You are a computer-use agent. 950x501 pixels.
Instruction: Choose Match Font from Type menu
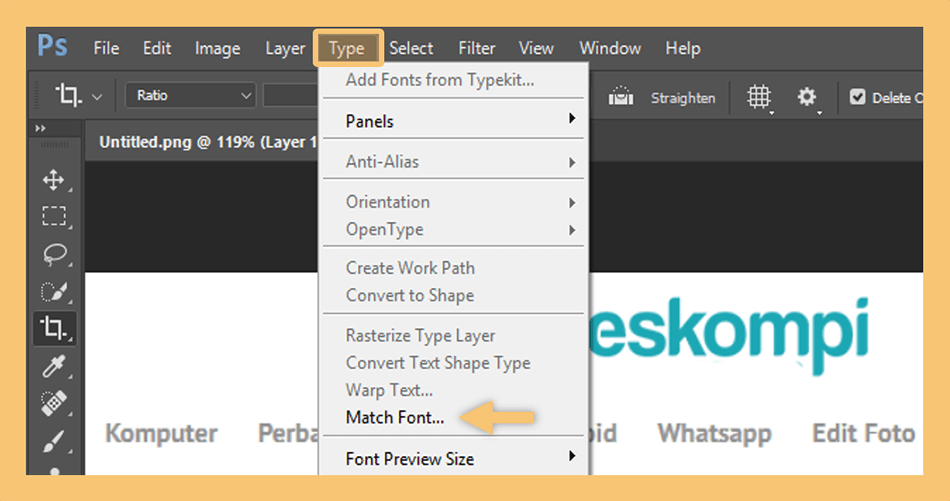(x=394, y=417)
